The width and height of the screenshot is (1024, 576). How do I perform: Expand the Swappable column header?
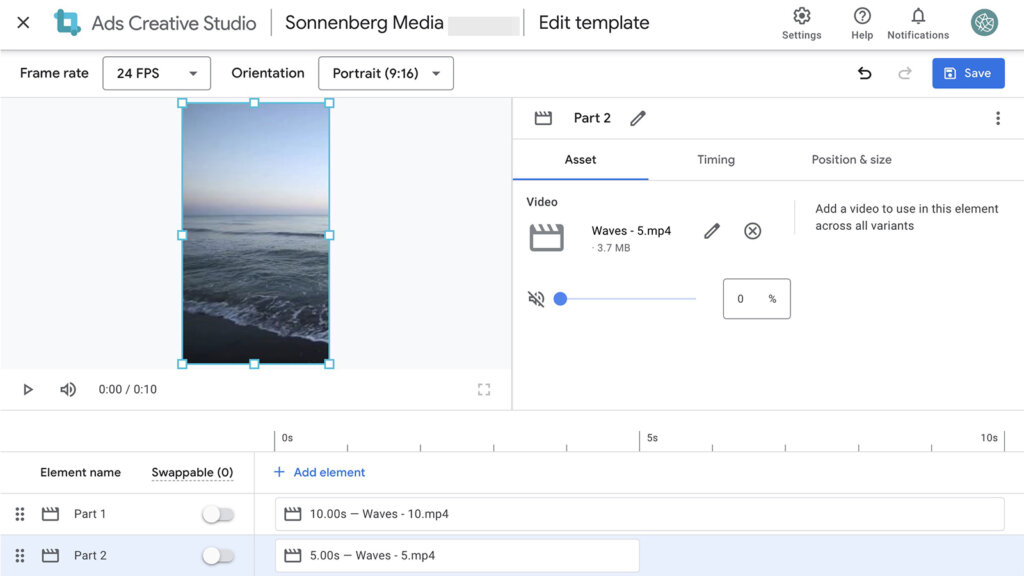(x=192, y=472)
